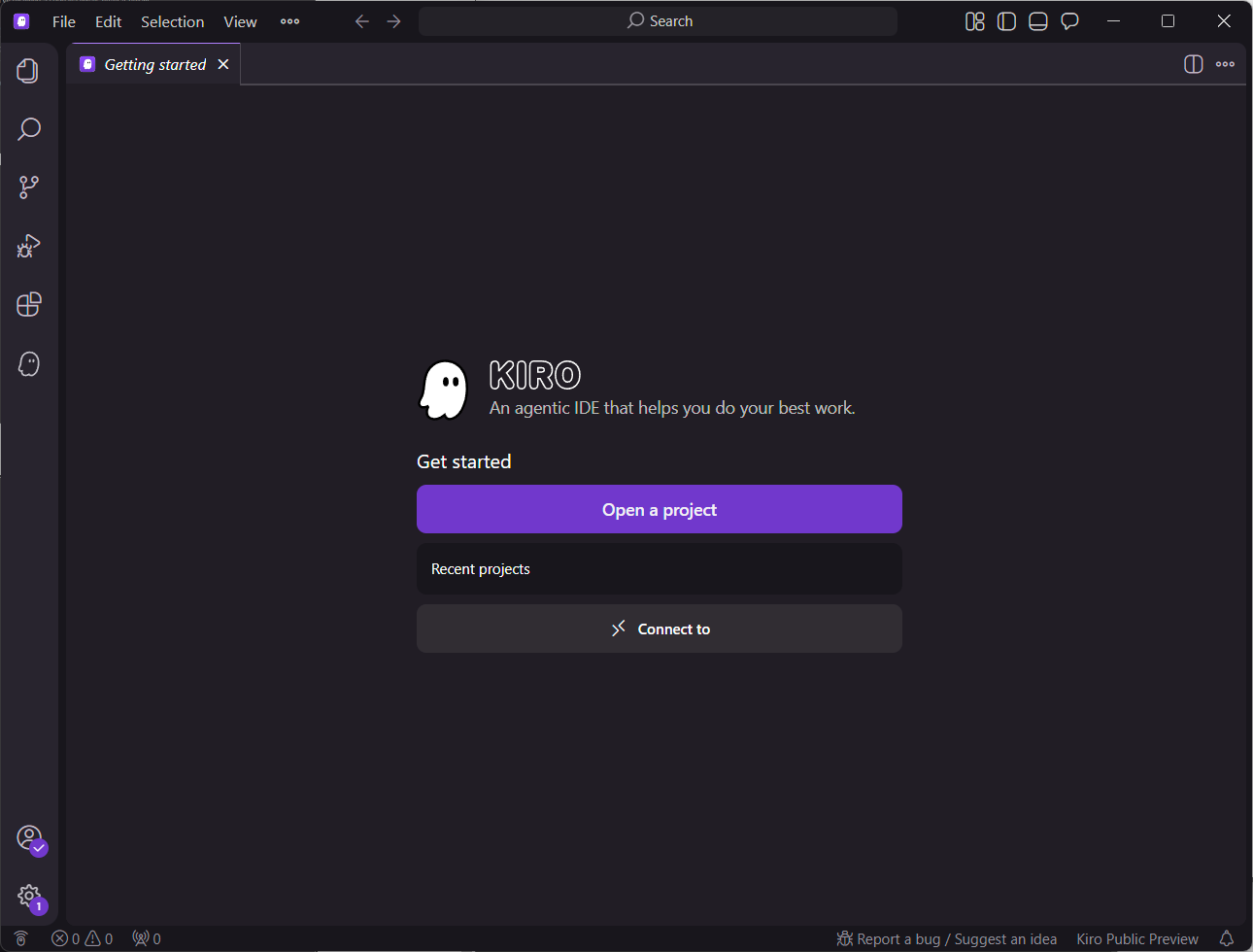Click Report a bug / Suggest an idea
The width and height of the screenshot is (1253, 952).
pos(947,938)
